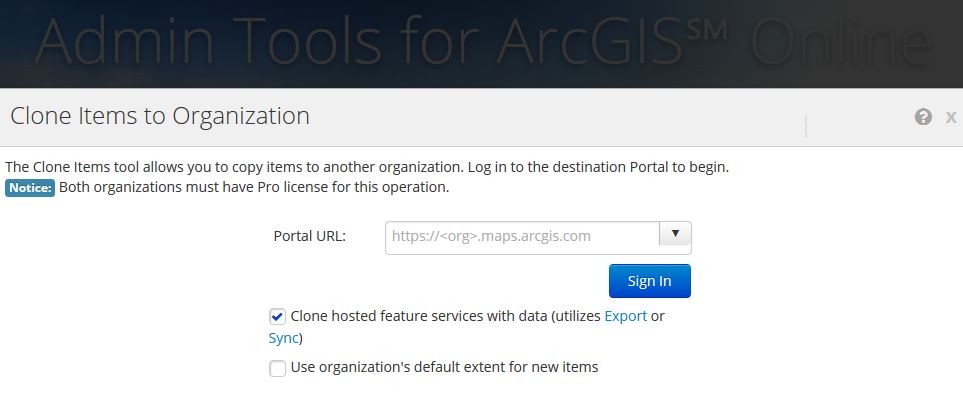Click the vertical divider in dialog title bar
The width and height of the screenshot is (963, 405).
point(805,125)
